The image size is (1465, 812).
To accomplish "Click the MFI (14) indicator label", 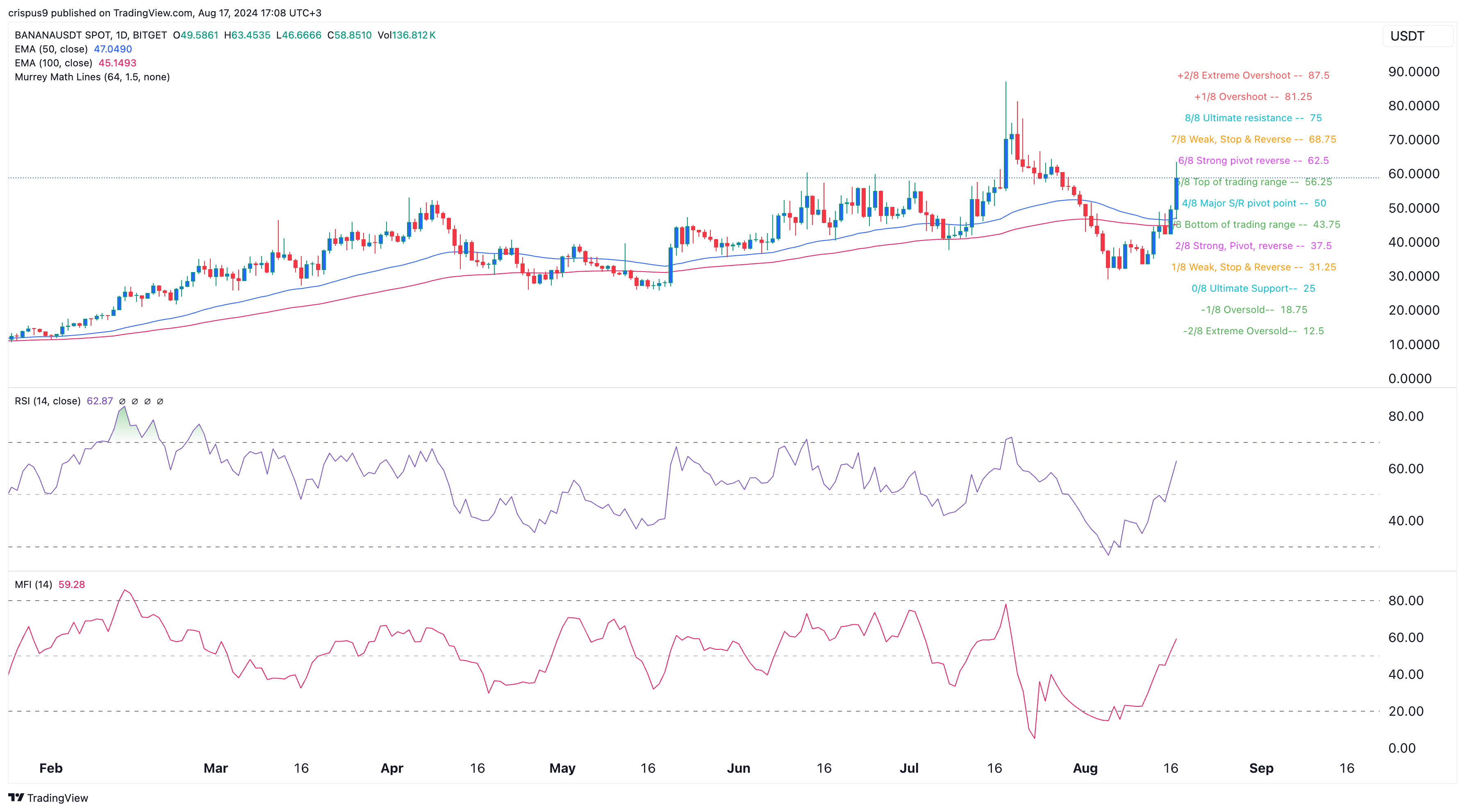I will pos(33,585).
